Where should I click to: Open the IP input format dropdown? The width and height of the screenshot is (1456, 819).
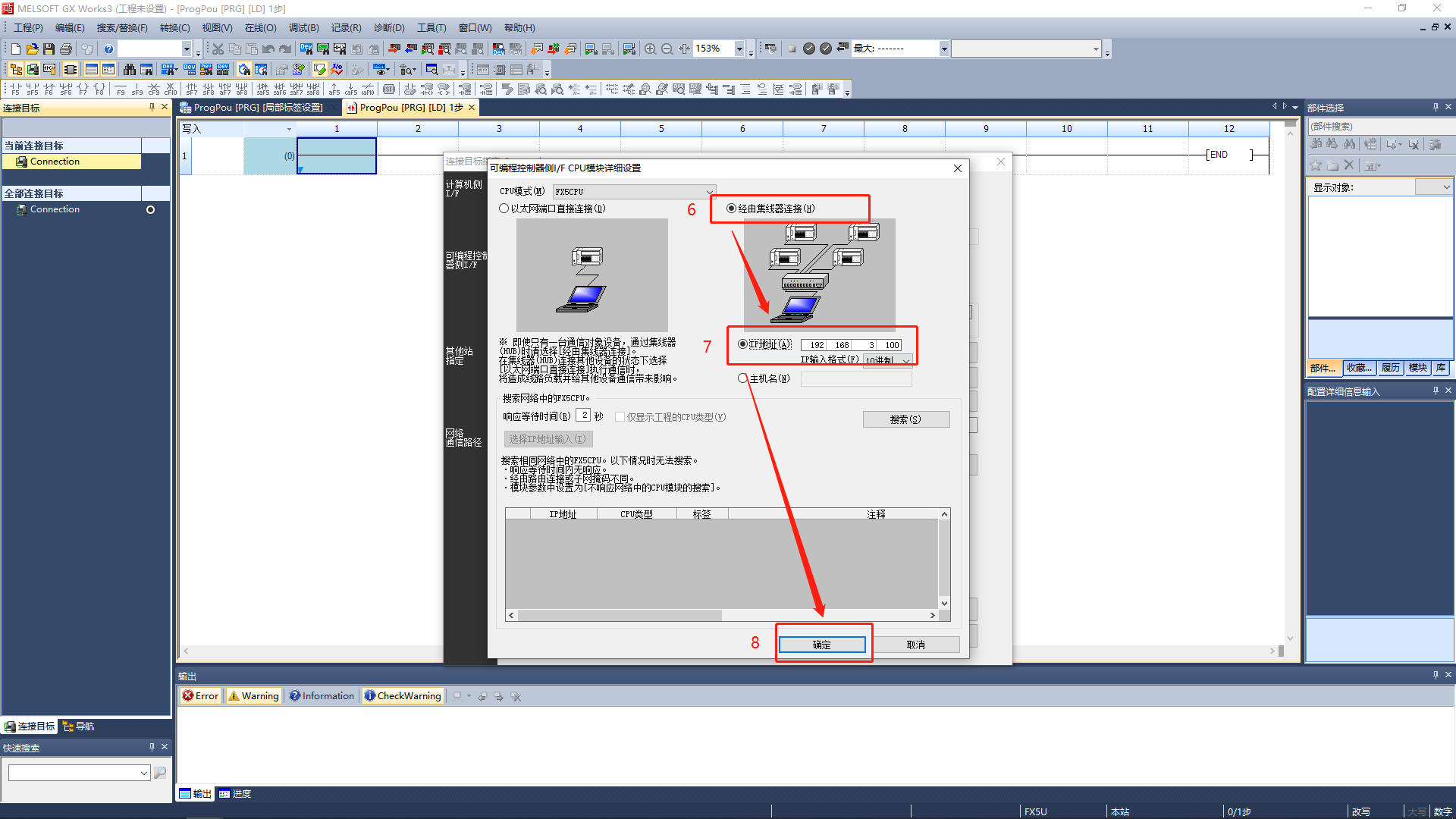tap(888, 360)
